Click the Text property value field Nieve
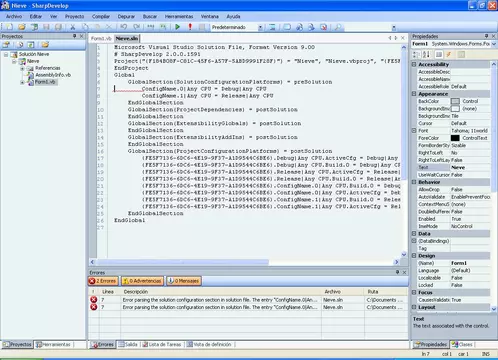Image resolution: width=498 pixels, height=360 pixels. click(470, 167)
